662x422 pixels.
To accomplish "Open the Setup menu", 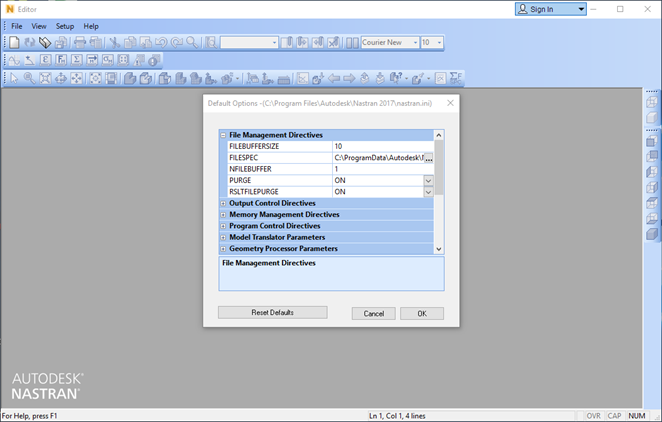I will tap(65, 26).
